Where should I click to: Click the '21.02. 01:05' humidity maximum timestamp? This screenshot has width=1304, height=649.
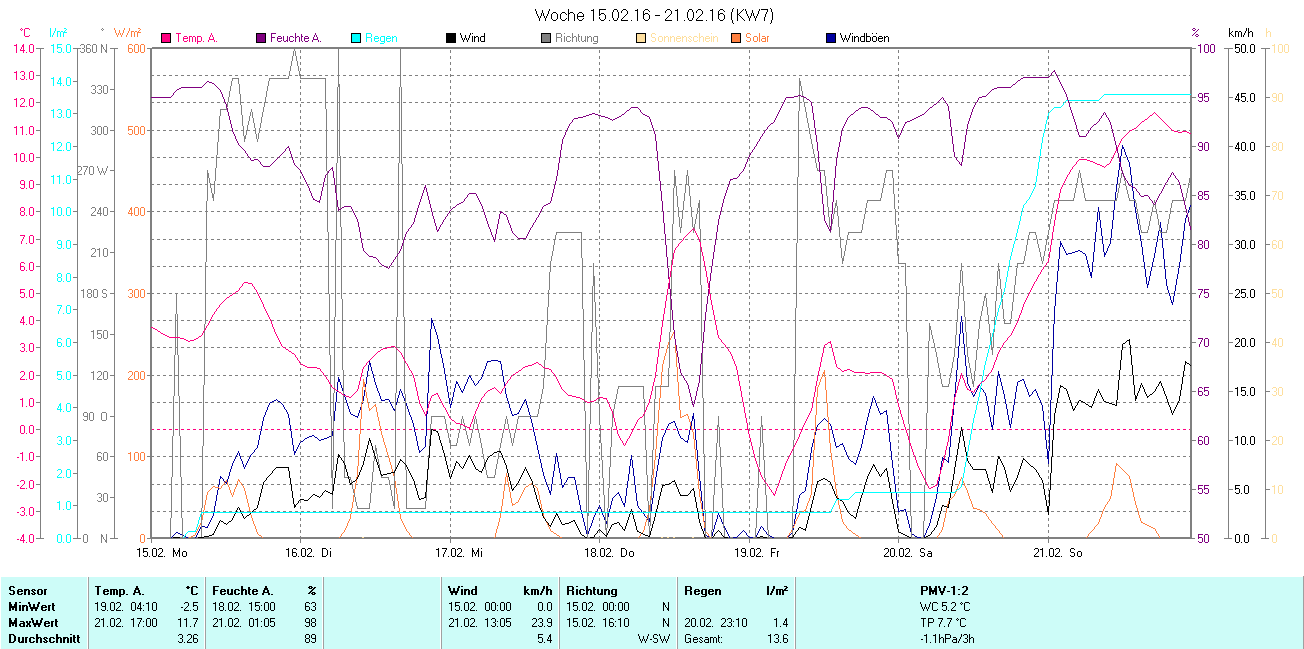click(x=243, y=621)
